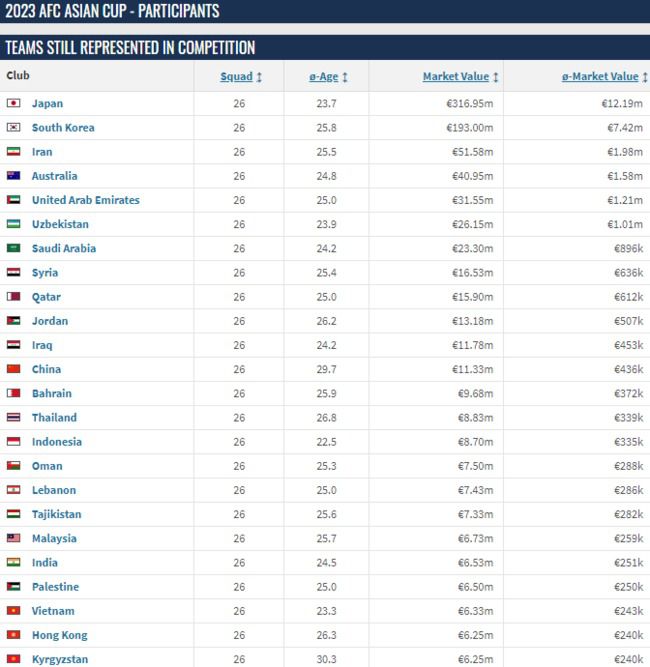This screenshot has height=667, width=650.
Task: Click Japan's €316.95m market value cell
Action: click(x=469, y=103)
